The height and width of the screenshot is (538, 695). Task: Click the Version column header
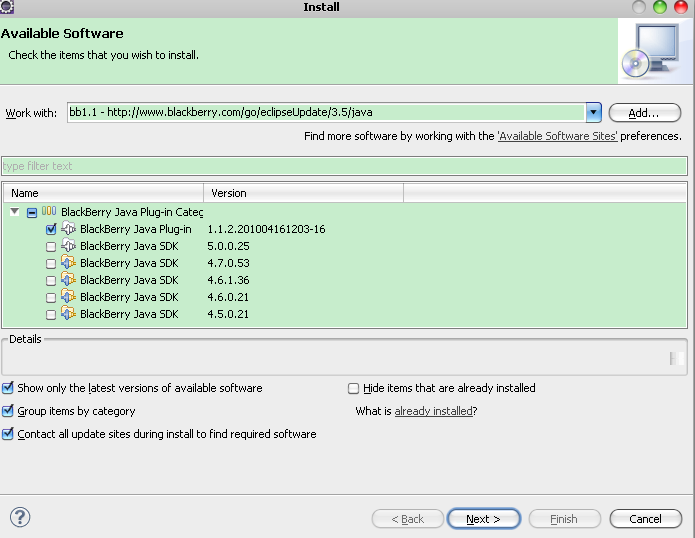[304, 193]
